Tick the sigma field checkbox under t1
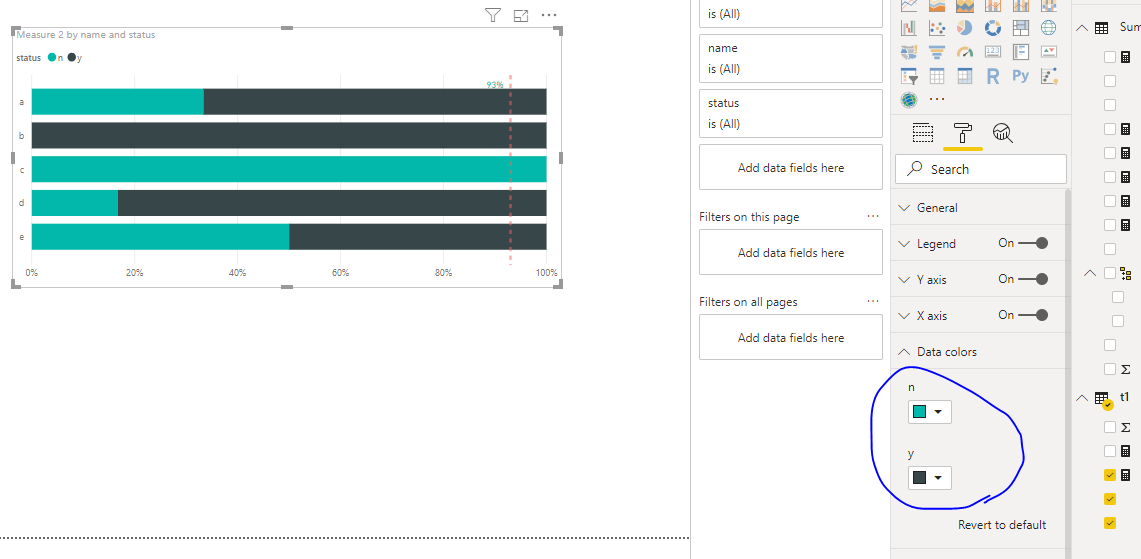Viewport: 1141px width, 559px height. (1110, 427)
